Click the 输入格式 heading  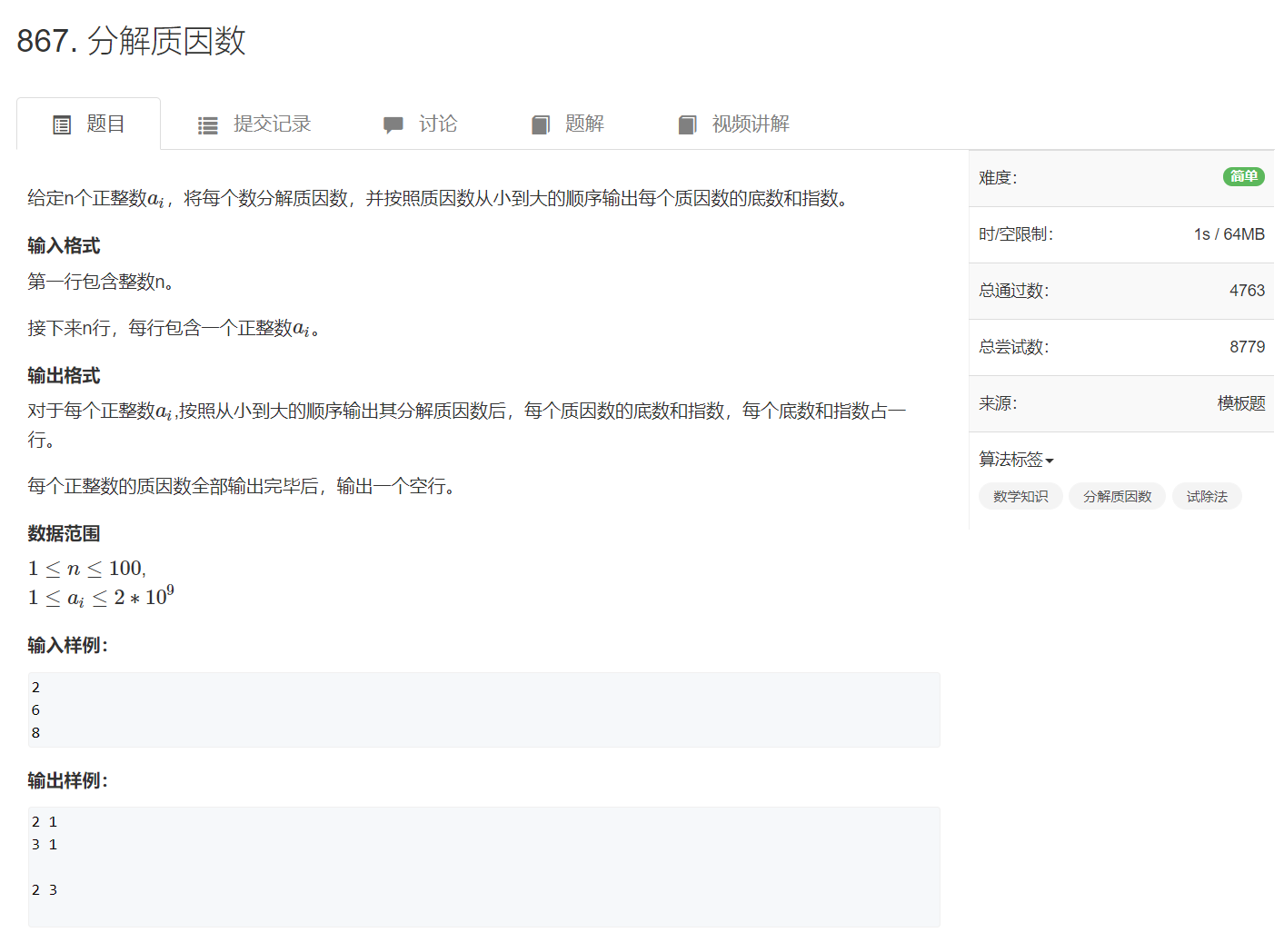pos(64,246)
